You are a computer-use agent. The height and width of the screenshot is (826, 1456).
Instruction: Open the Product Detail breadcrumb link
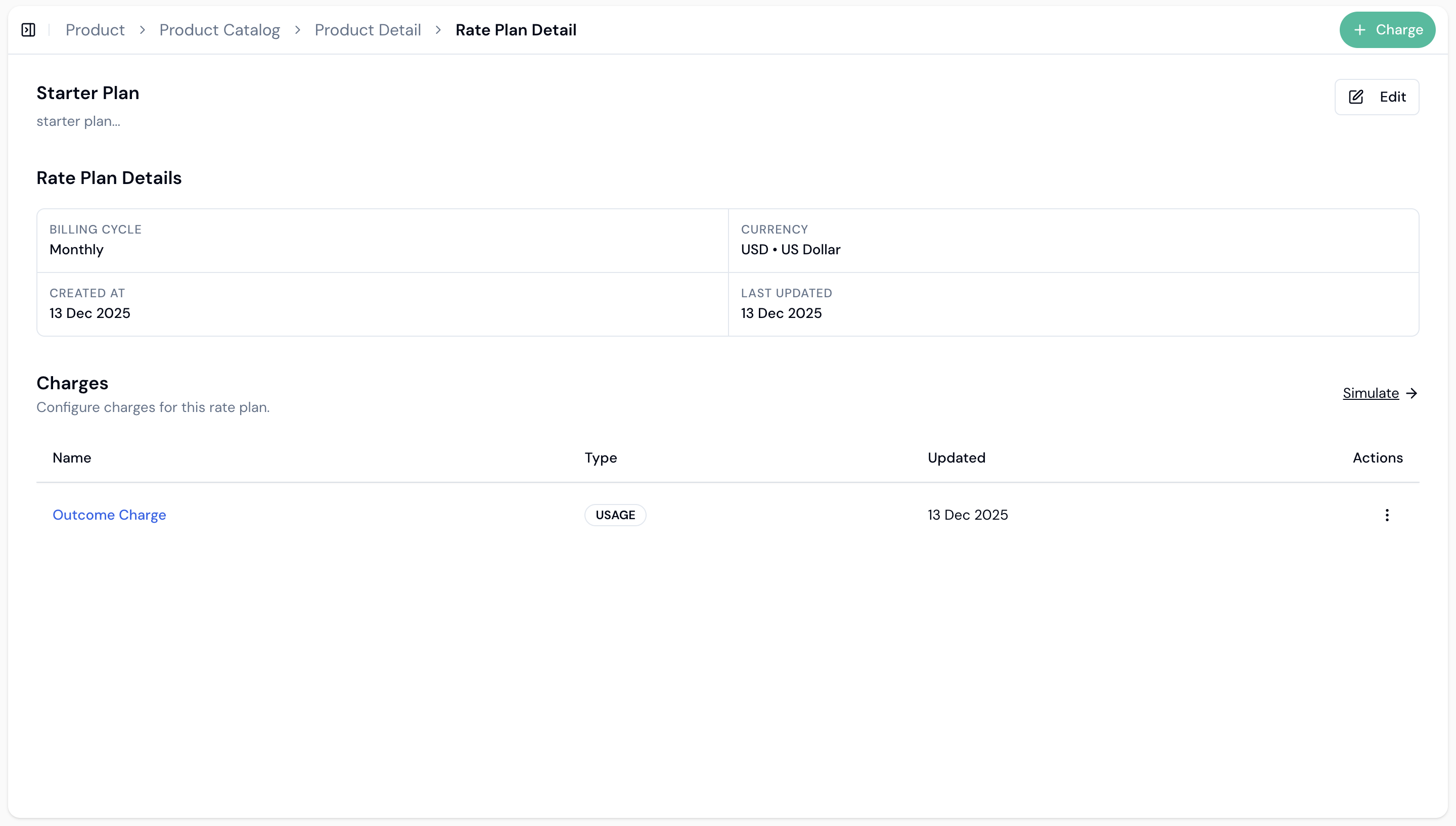tap(367, 29)
